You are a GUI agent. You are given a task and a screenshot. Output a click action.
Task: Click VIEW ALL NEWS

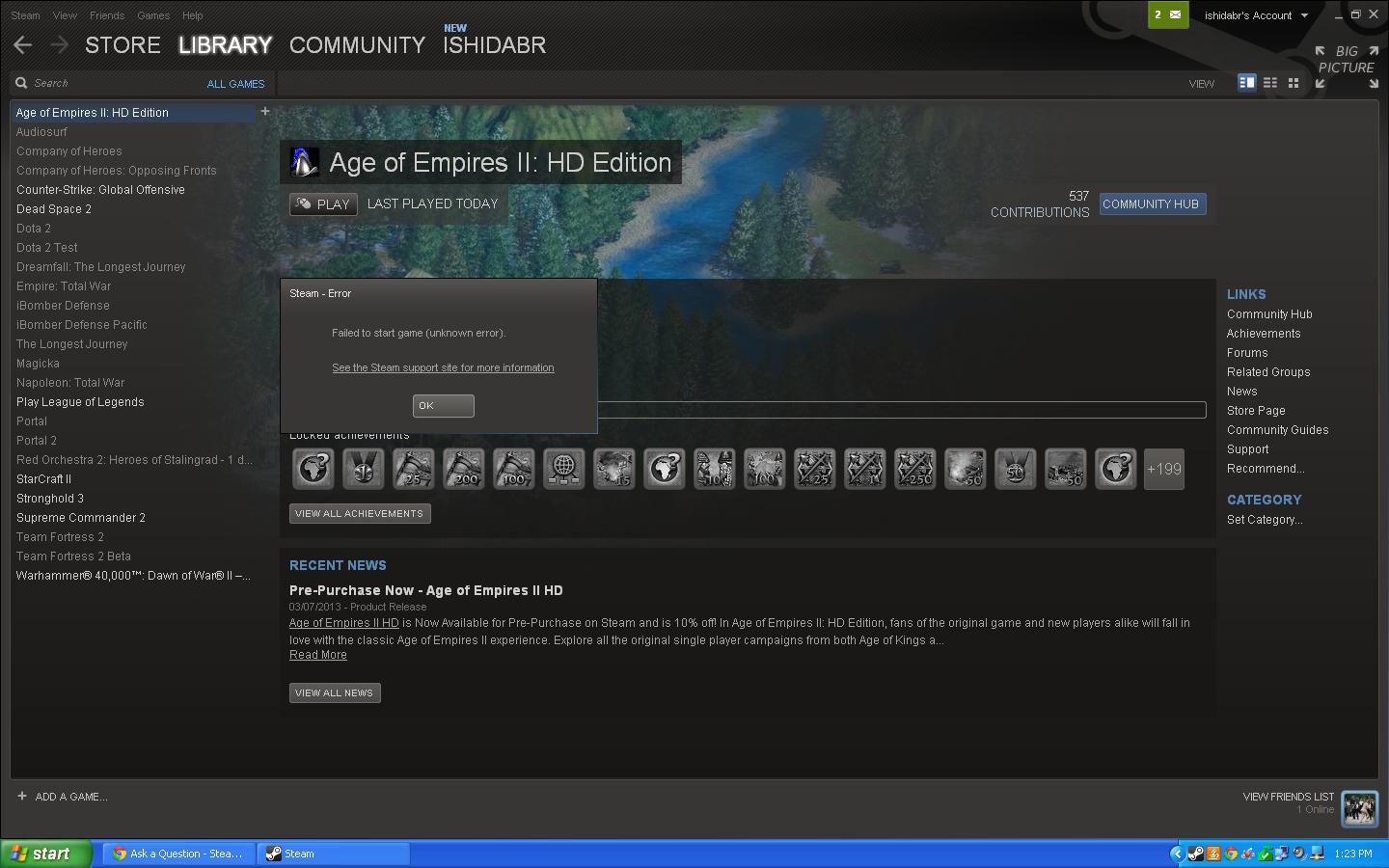335,692
